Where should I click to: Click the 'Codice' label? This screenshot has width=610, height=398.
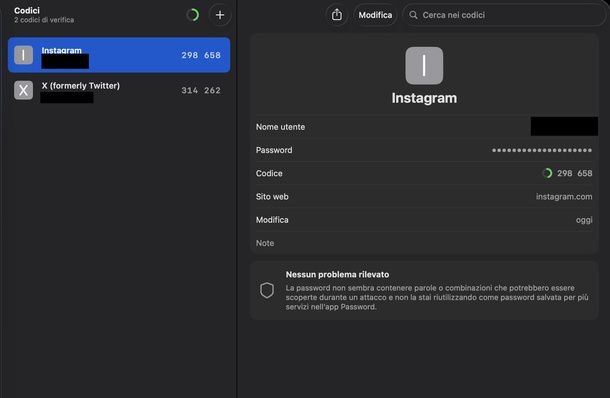pyautogui.click(x=269, y=173)
